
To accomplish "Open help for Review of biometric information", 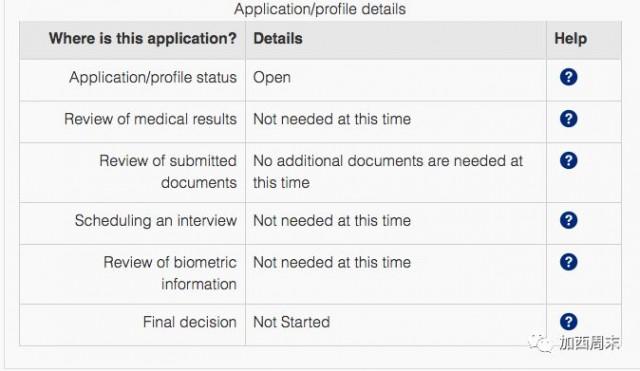I will (569, 262).
